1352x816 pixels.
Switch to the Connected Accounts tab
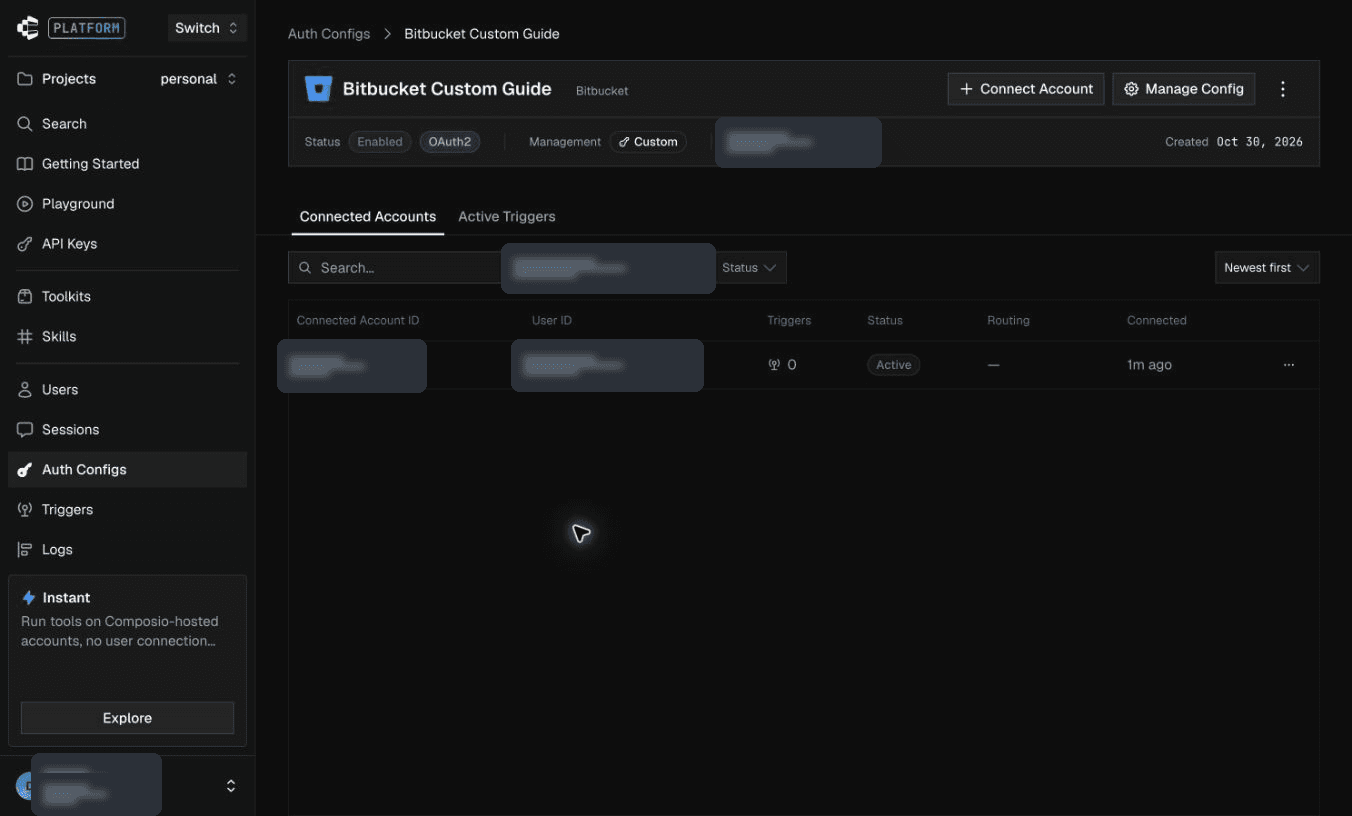point(368,217)
